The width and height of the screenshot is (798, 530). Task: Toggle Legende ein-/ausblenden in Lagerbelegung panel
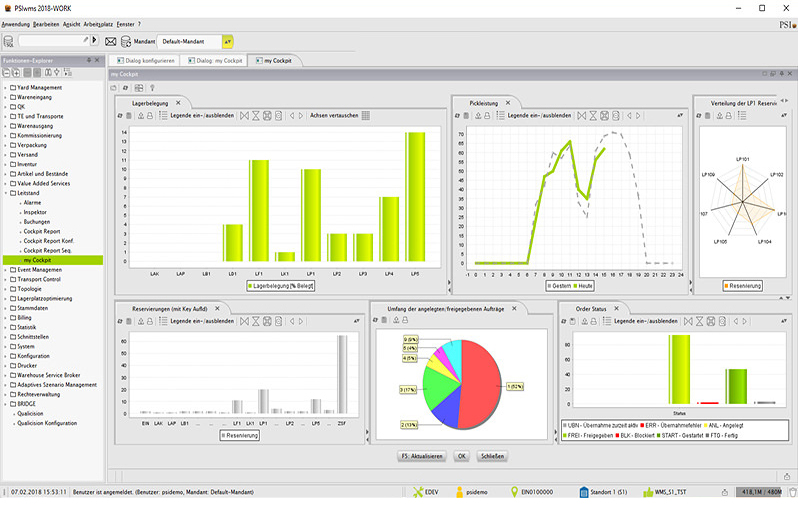[202, 115]
